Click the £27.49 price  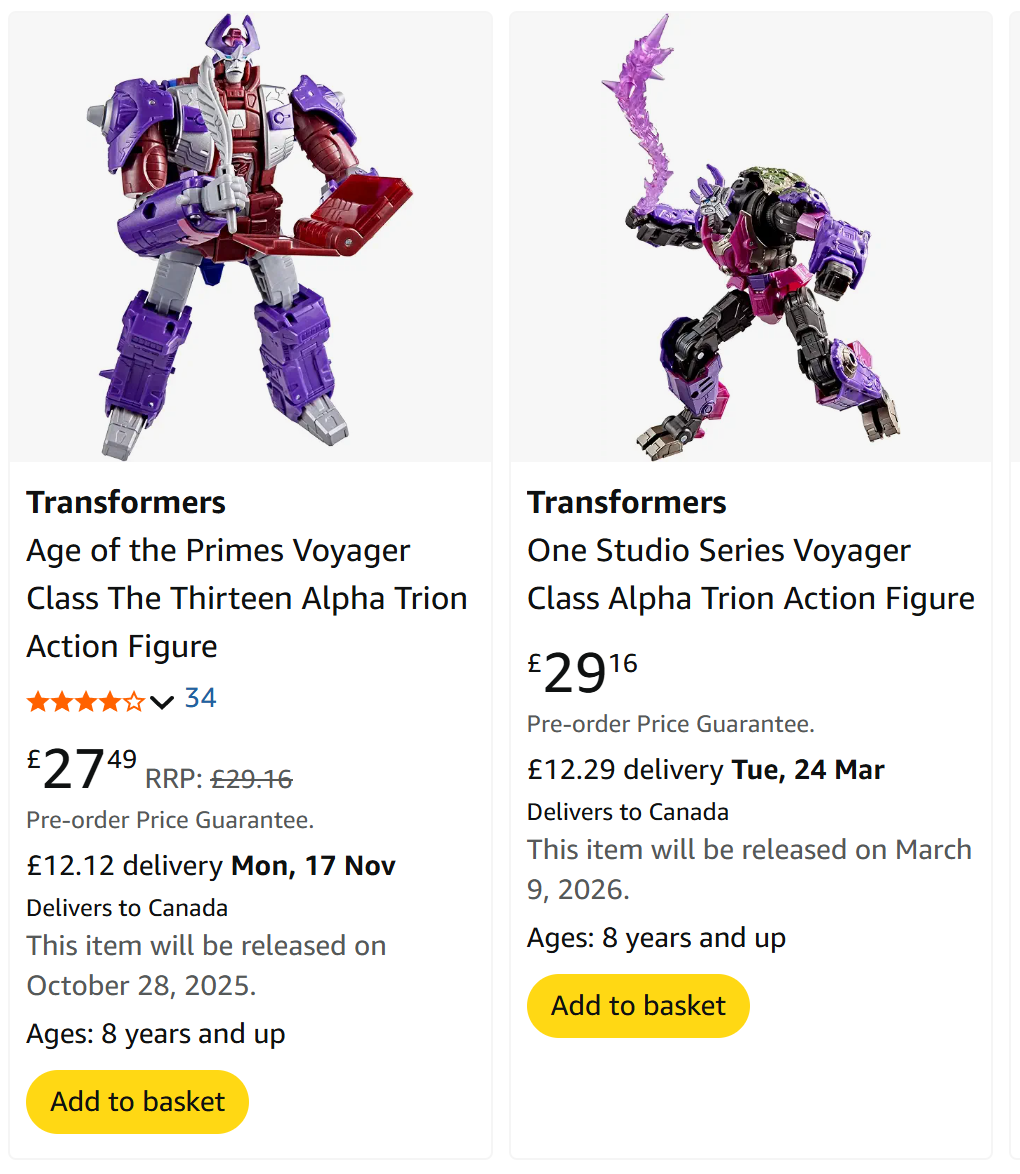click(x=82, y=769)
